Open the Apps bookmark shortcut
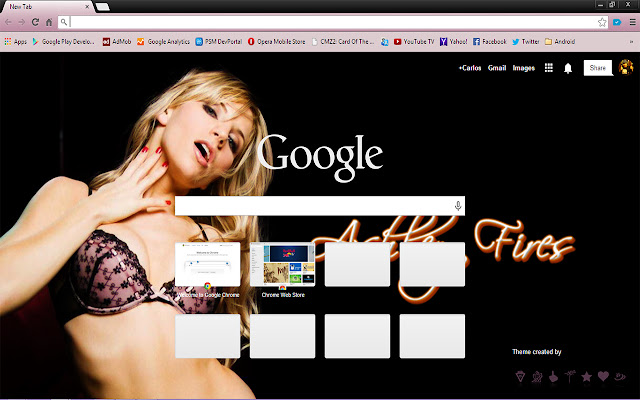The width and height of the screenshot is (640, 400). [16, 41]
